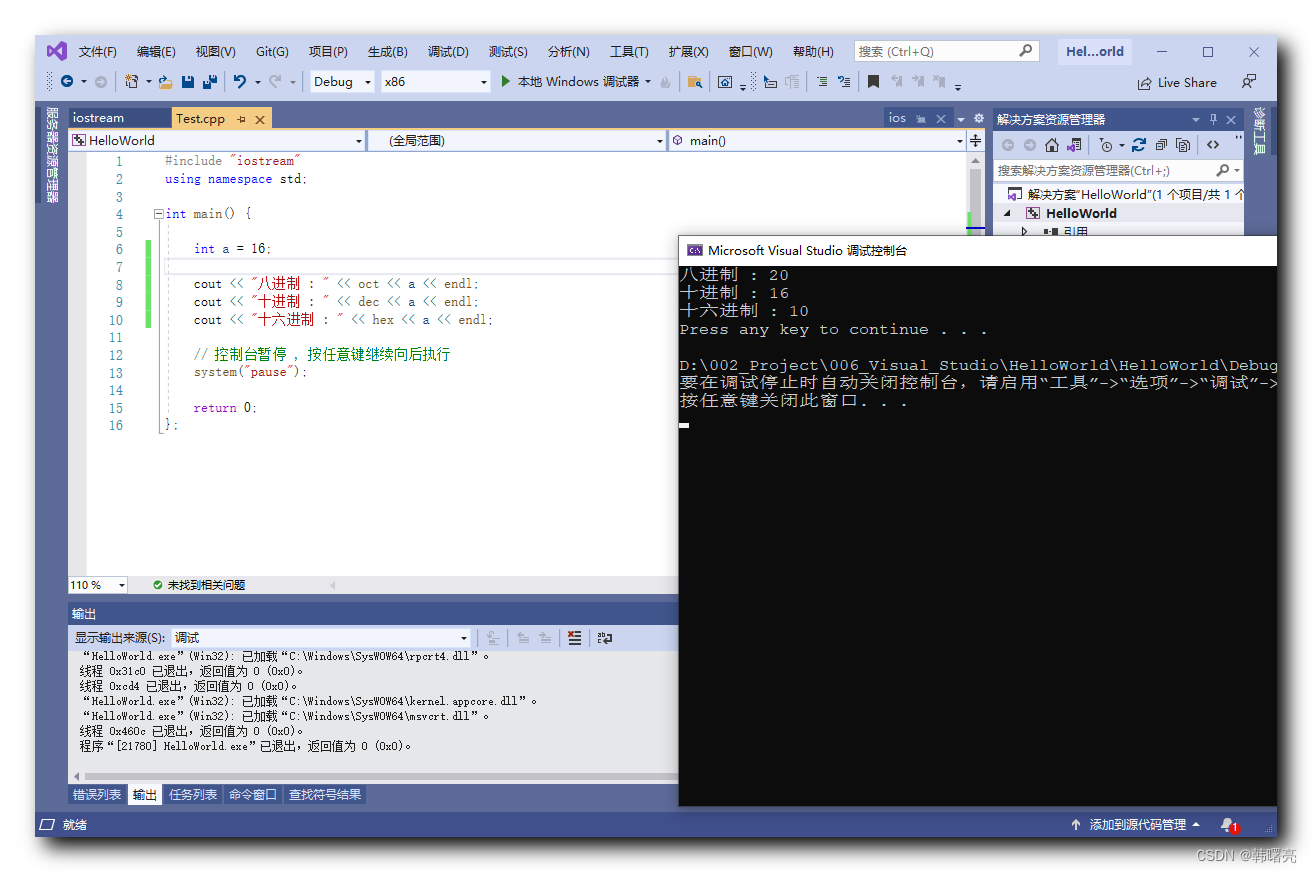
Task: Click the 查看代码 icon in Solution Explorer
Action: click(1212, 144)
